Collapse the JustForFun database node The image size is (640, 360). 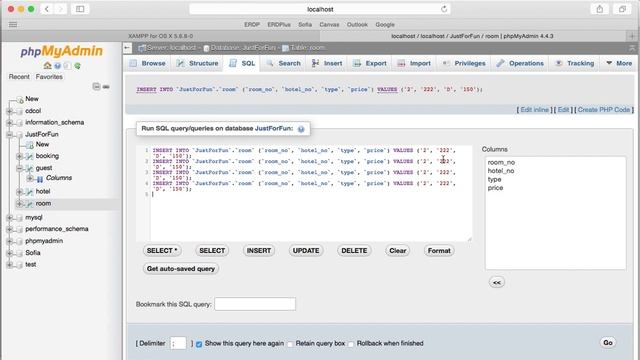(9, 134)
